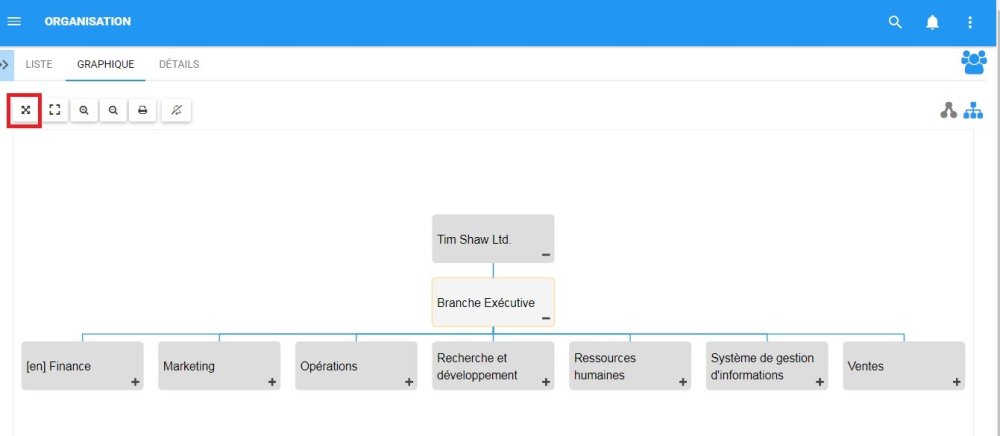Screen dimensions: 1000x436
Task: Switch to the LISTE tab
Action: 39,64
